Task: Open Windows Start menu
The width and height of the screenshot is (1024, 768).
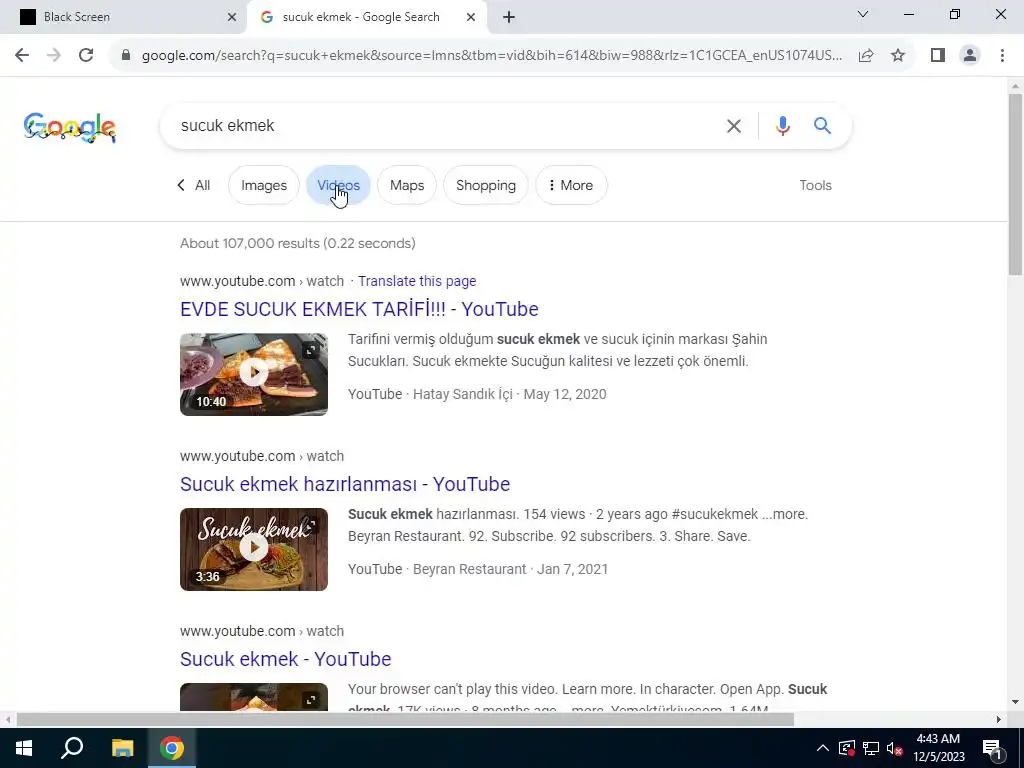Action: (24, 748)
